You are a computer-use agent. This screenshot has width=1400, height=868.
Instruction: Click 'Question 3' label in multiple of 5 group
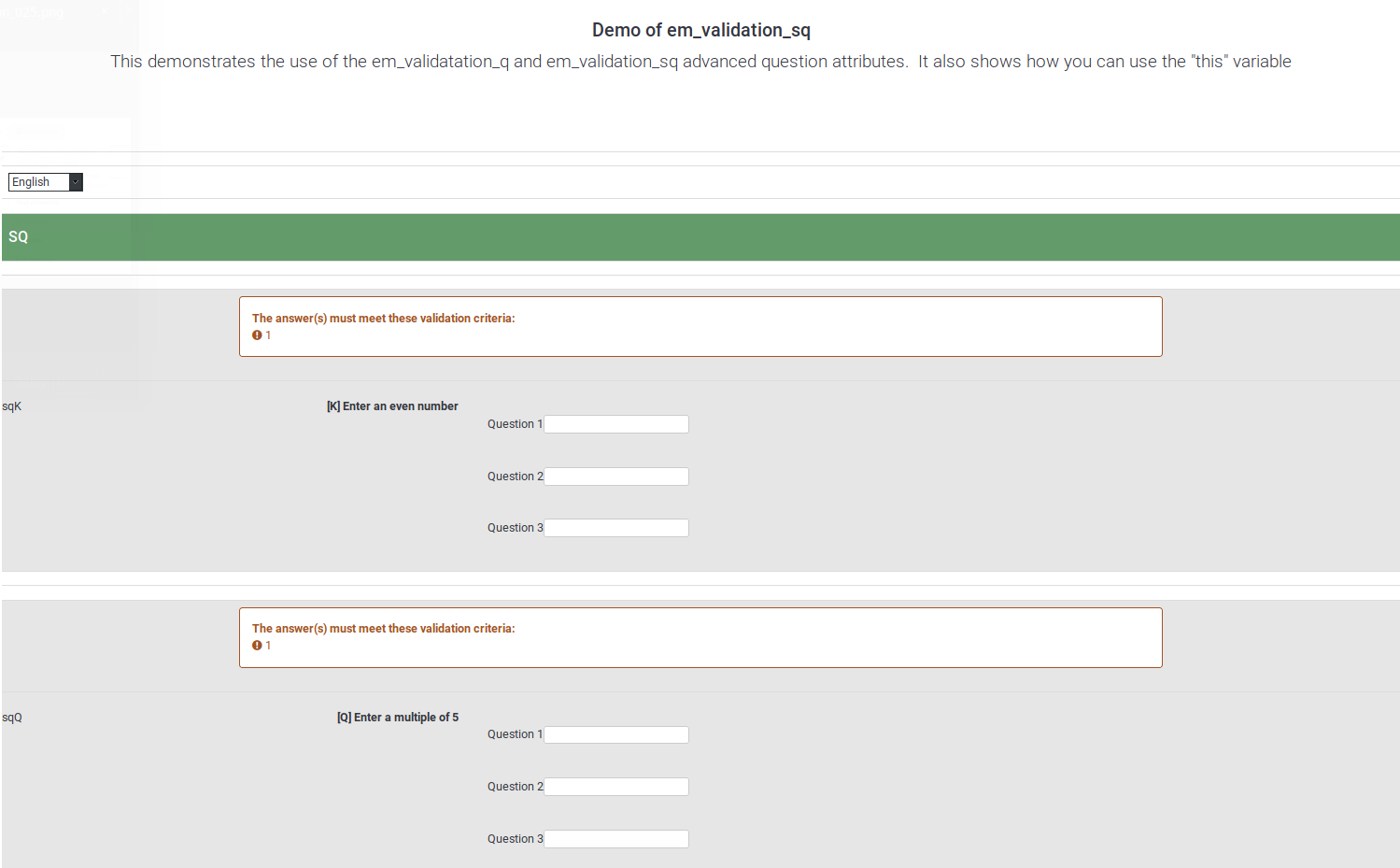(515, 839)
